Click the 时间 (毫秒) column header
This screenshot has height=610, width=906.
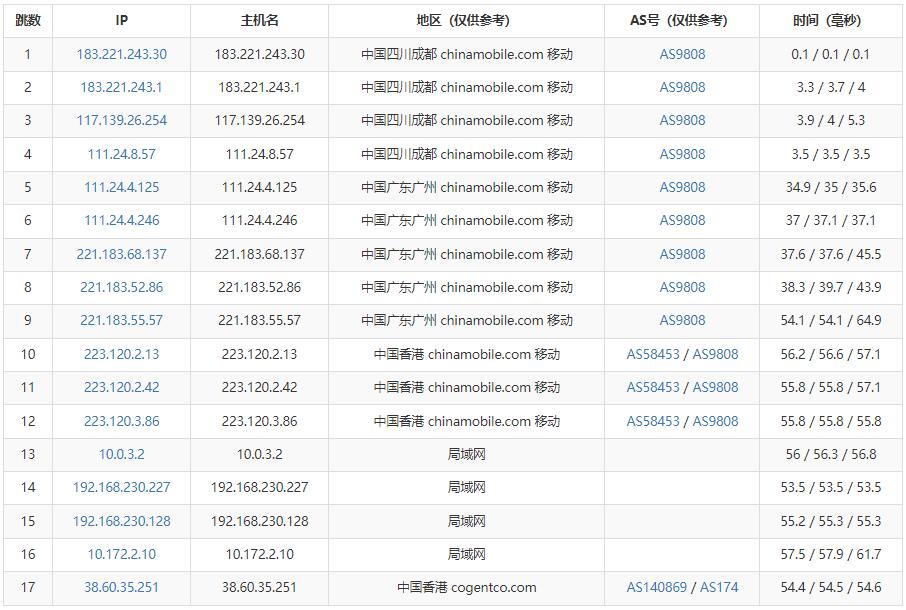click(830, 21)
